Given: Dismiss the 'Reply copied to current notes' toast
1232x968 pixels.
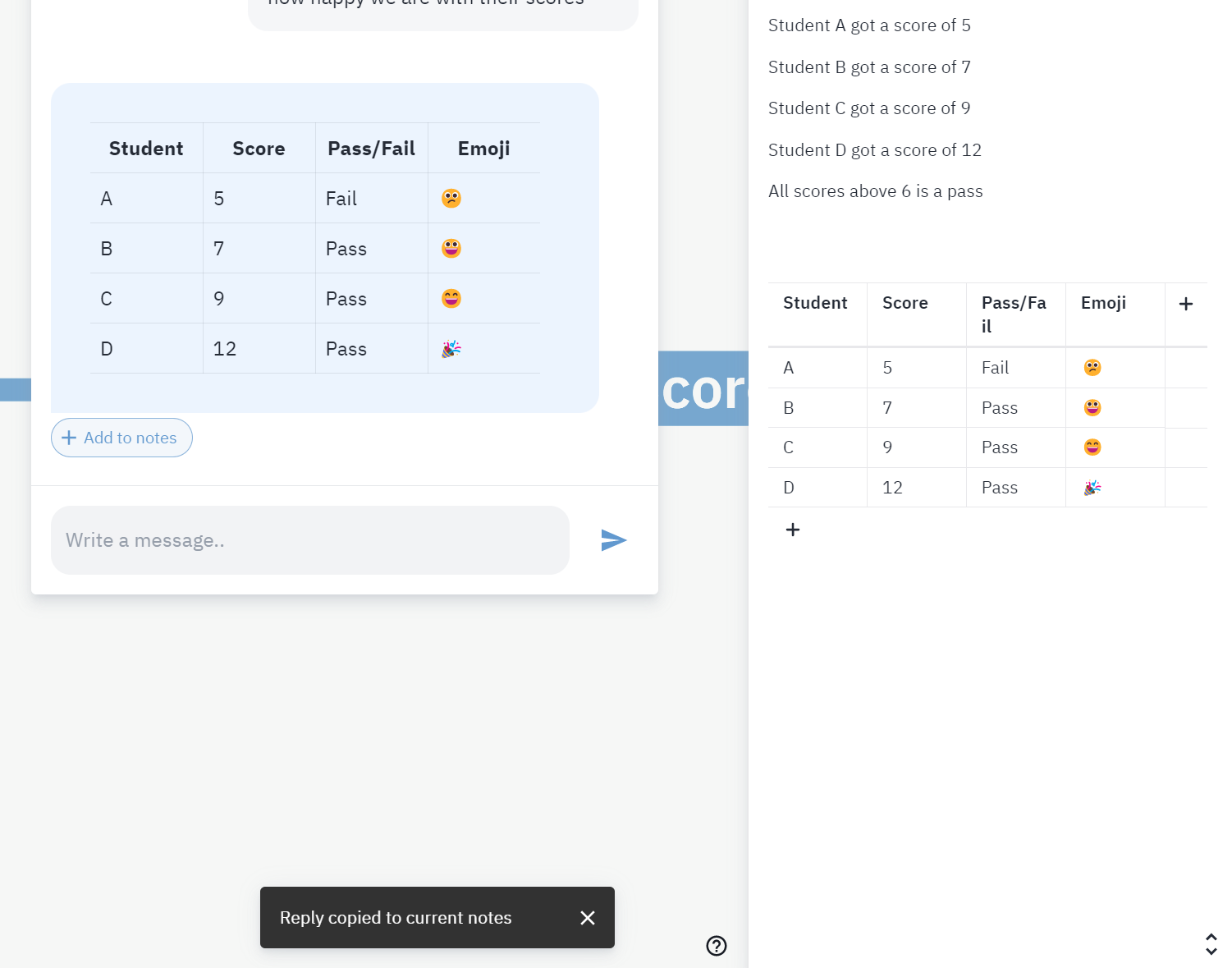Looking at the screenshot, I should coord(588,918).
